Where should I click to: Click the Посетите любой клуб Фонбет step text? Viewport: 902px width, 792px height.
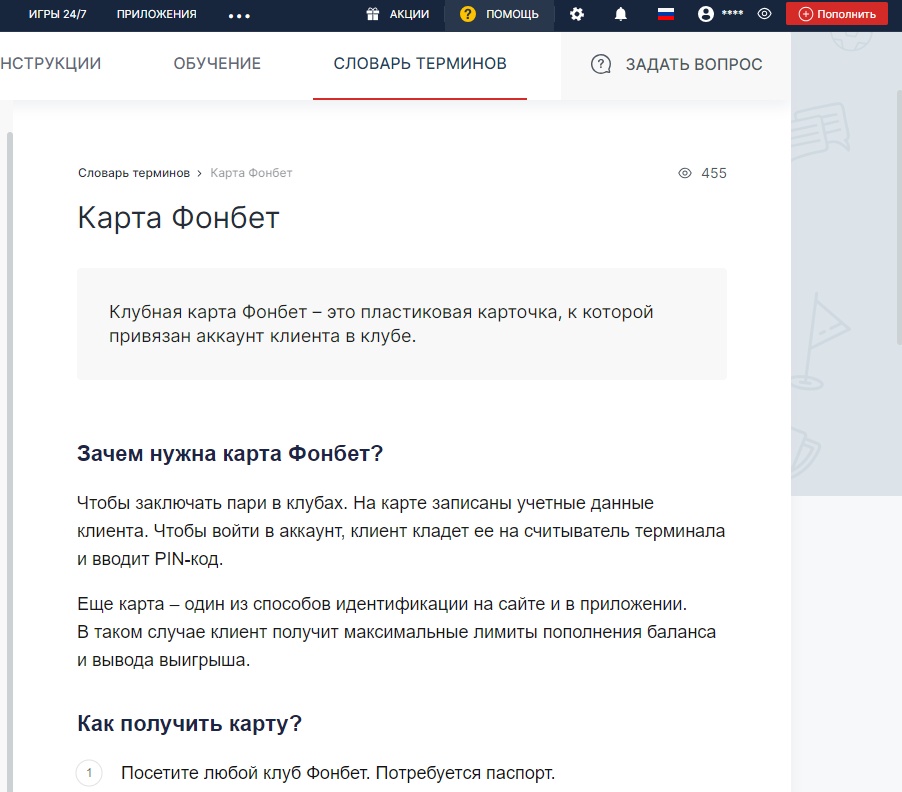click(338, 773)
